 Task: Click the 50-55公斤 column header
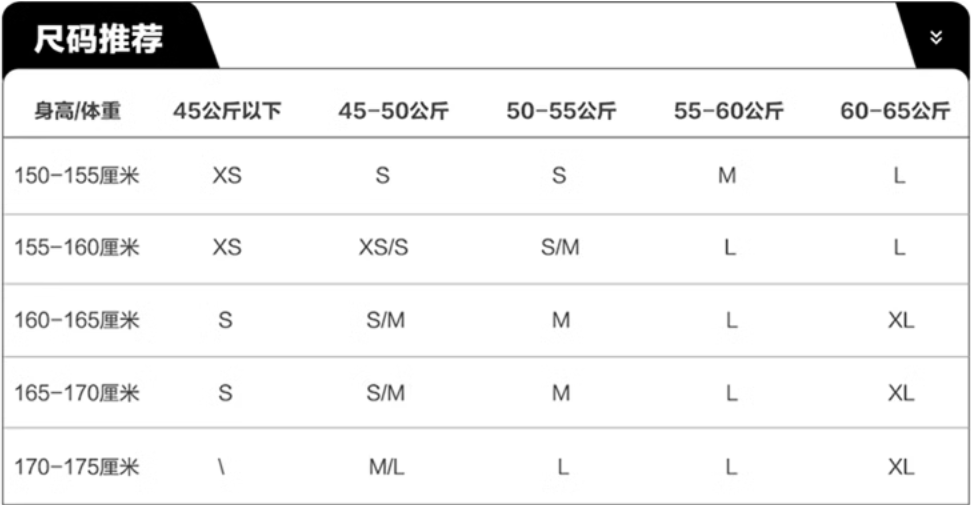560,111
